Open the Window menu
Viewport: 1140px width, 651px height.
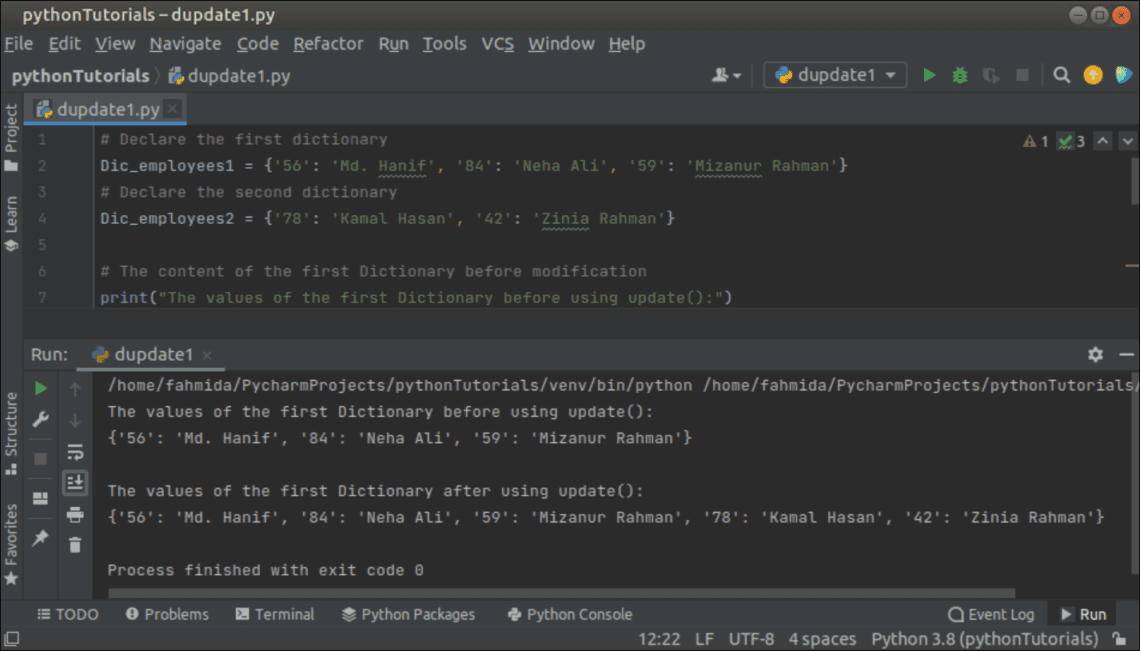click(x=561, y=44)
